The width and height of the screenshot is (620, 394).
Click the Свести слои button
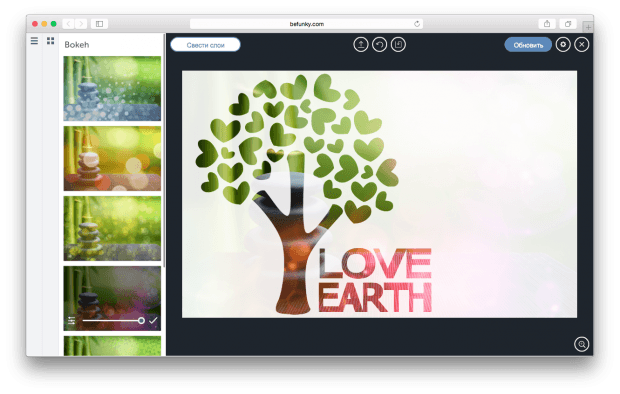point(205,45)
